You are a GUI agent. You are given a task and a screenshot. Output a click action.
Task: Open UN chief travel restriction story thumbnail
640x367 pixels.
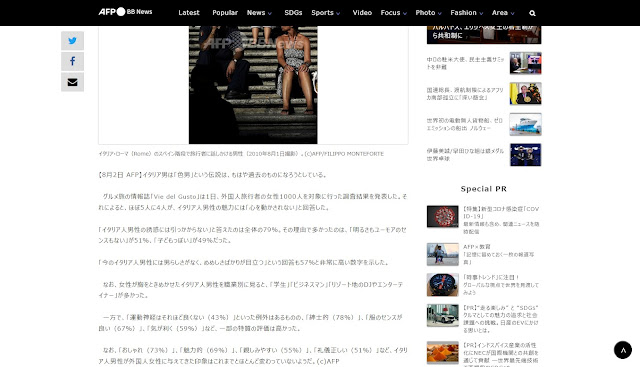coord(526,93)
